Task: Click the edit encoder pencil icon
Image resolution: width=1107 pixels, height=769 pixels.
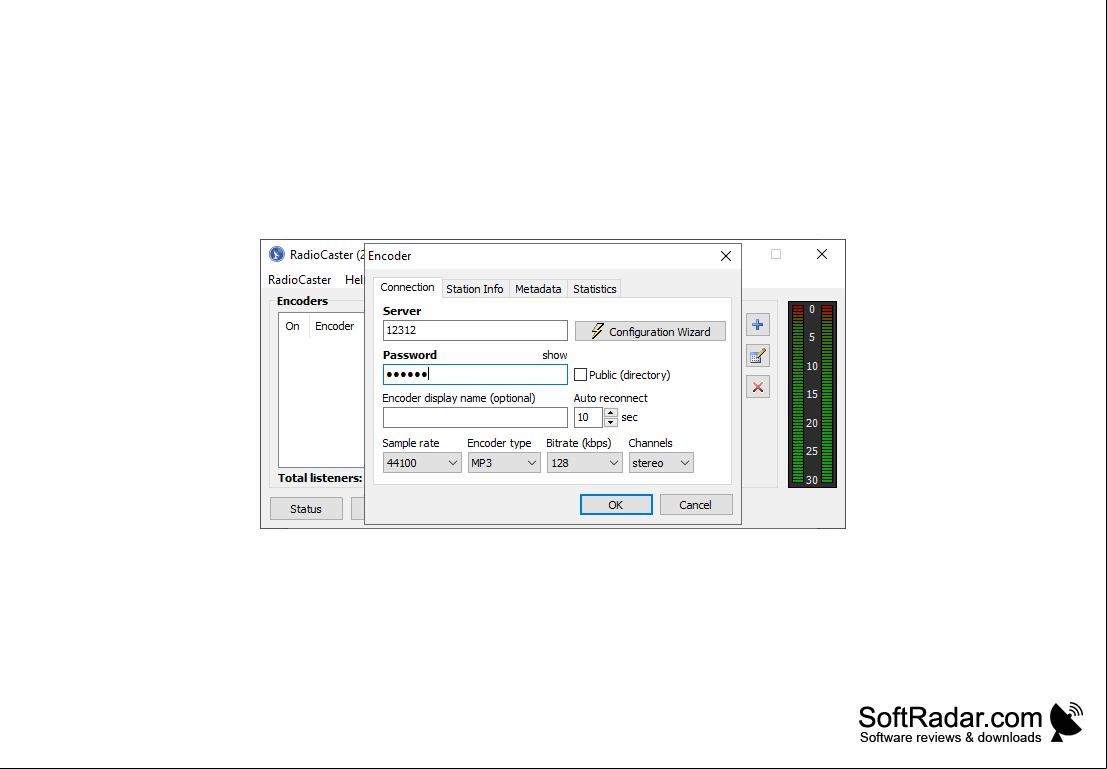Action: 758,356
